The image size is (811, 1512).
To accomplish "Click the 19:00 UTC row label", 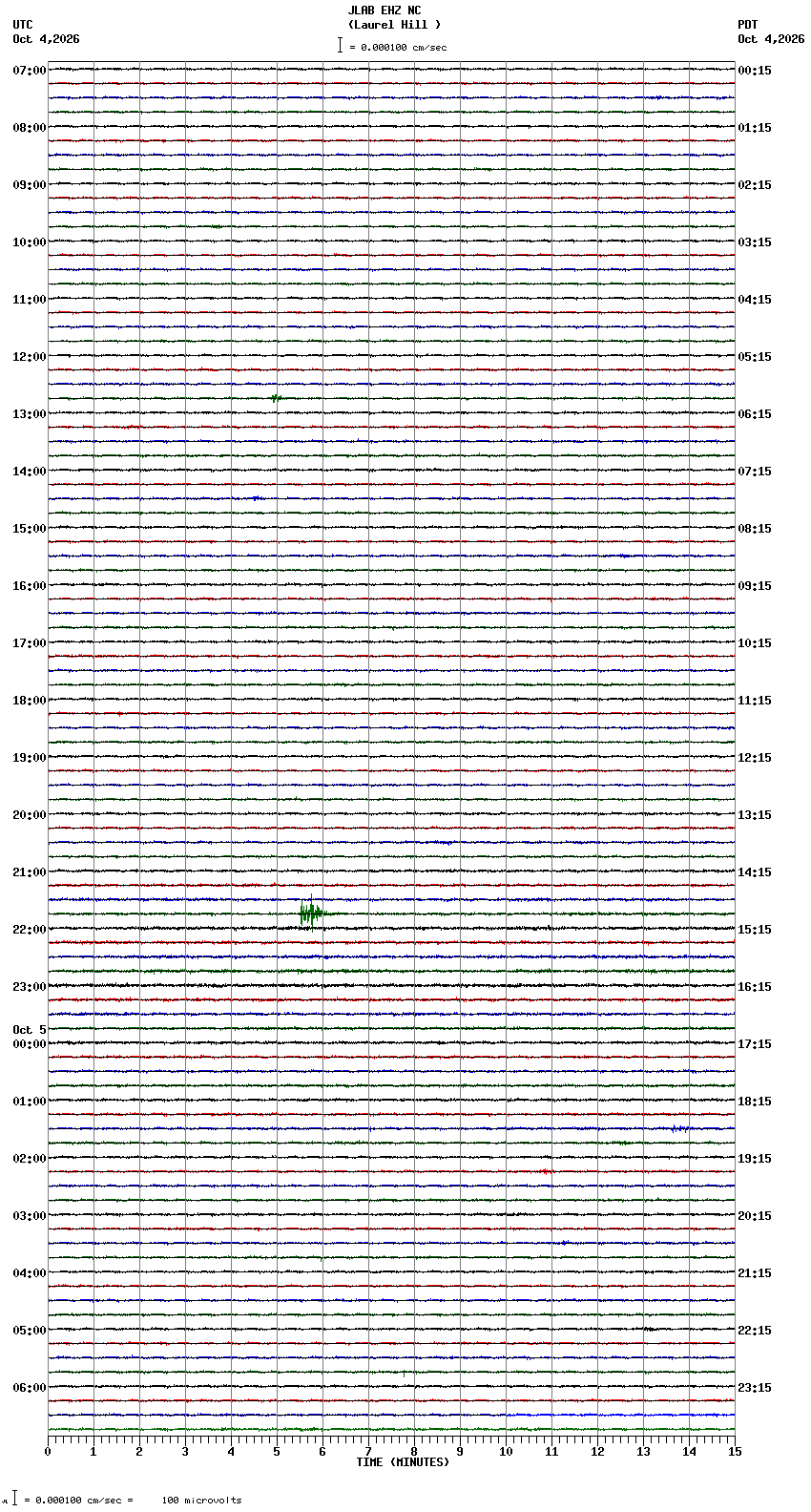I will 30,758.
